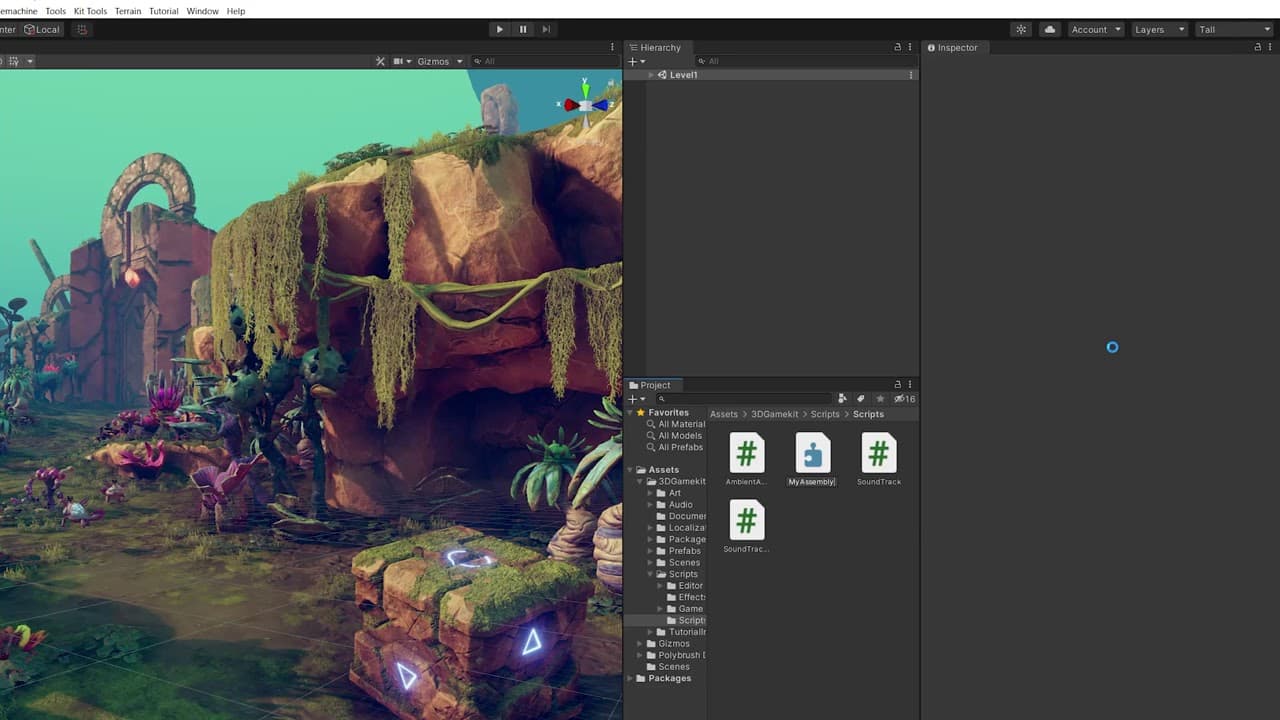Open the Layers dropdown
Viewport: 1280px width, 720px height.
tap(1159, 29)
